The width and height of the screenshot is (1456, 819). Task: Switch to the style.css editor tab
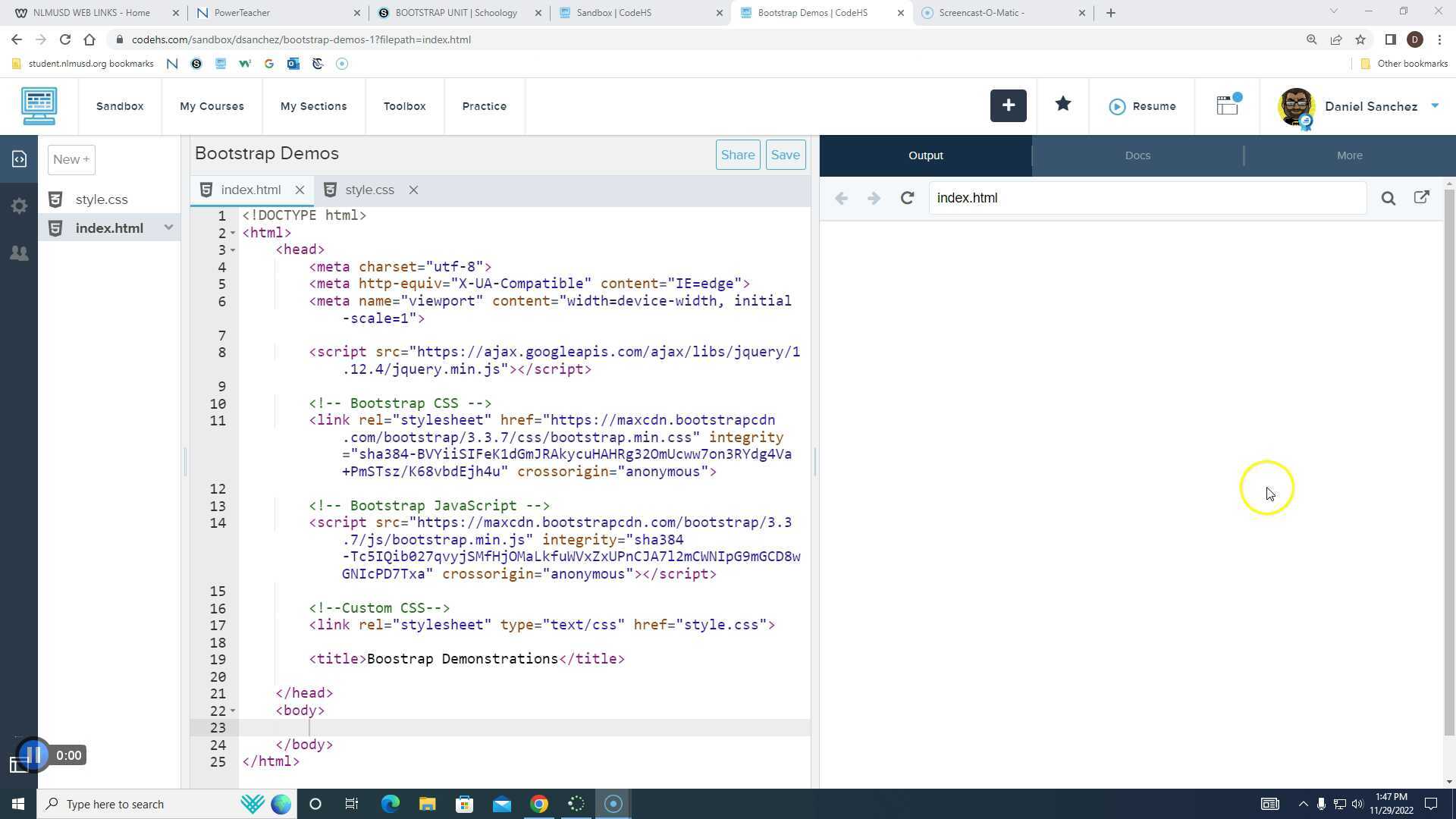[369, 190]
